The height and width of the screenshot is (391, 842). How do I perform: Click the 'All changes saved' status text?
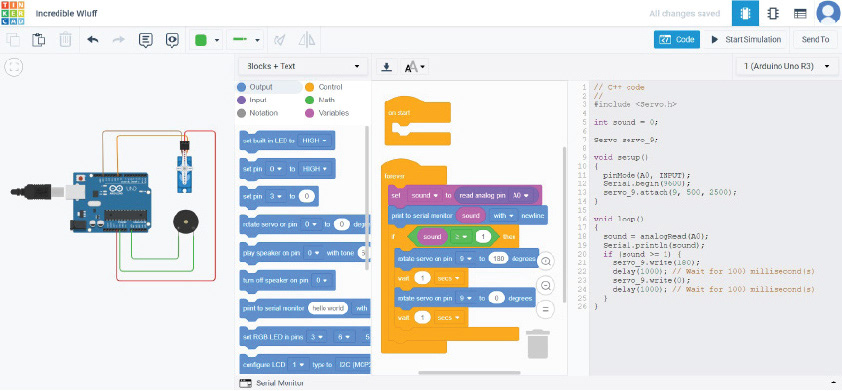684,14
